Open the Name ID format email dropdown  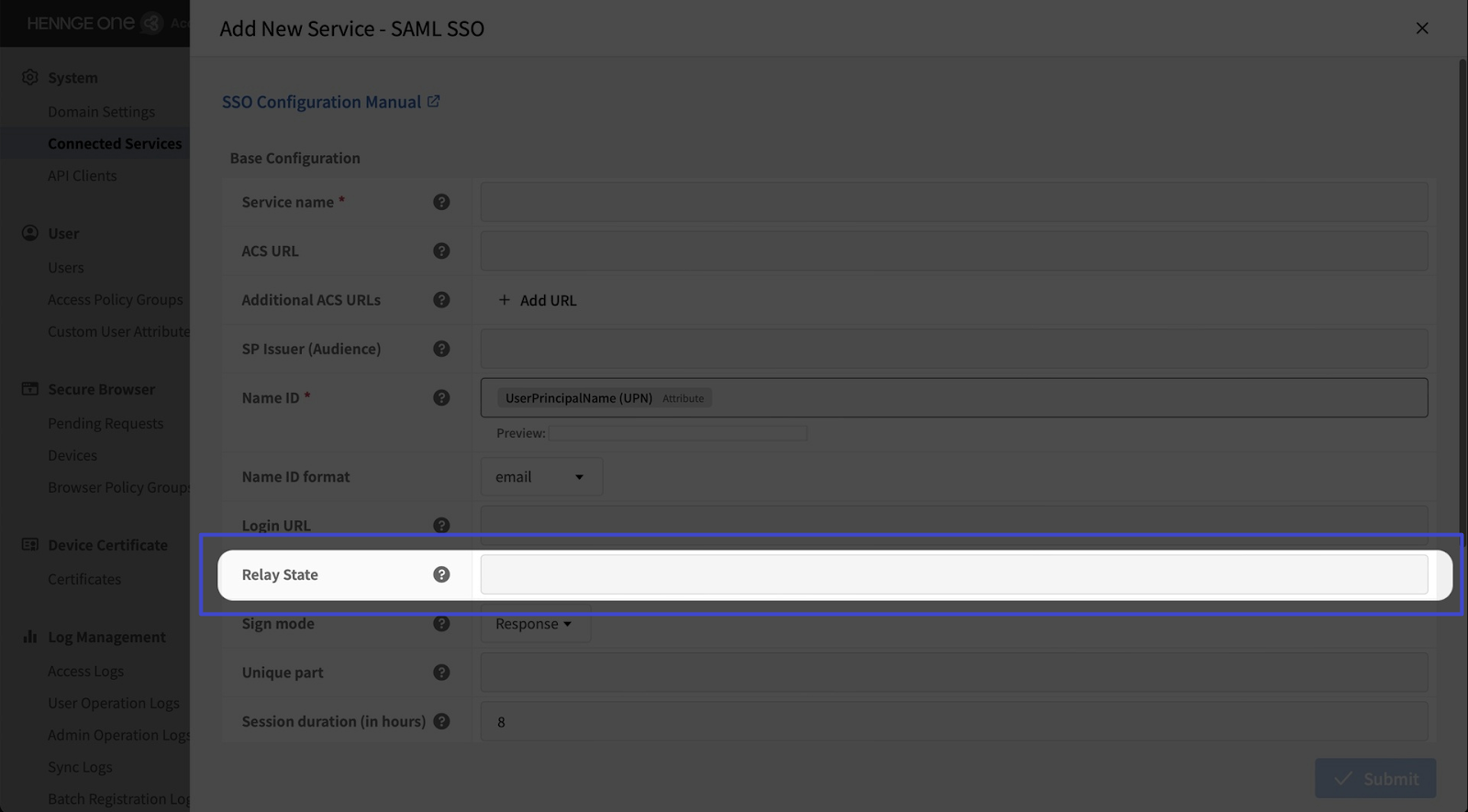click(540, 477)
